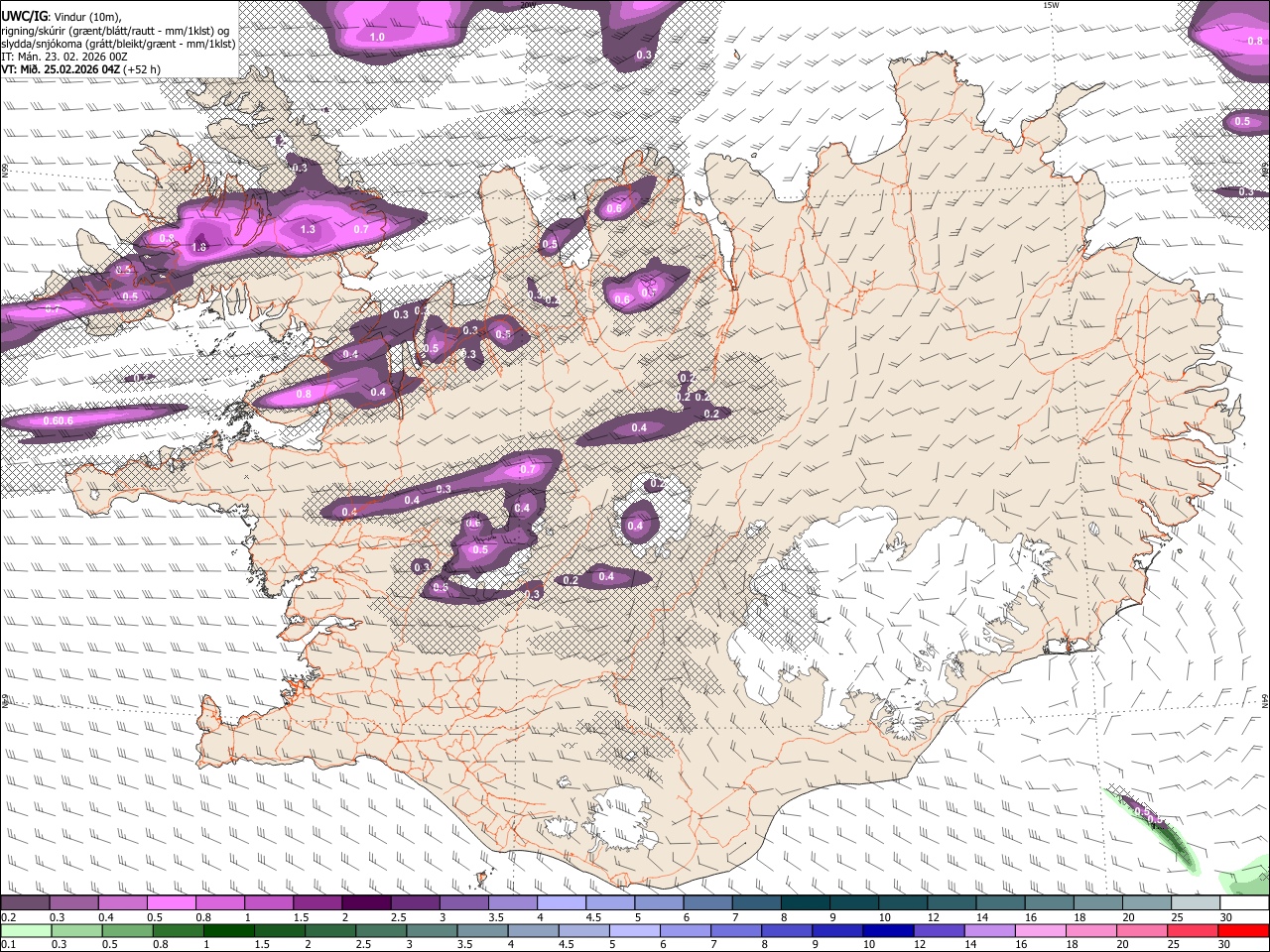Click the '0.1' label in the legend
Viewport: 1270px width, 952px height.
coord(7,943)
